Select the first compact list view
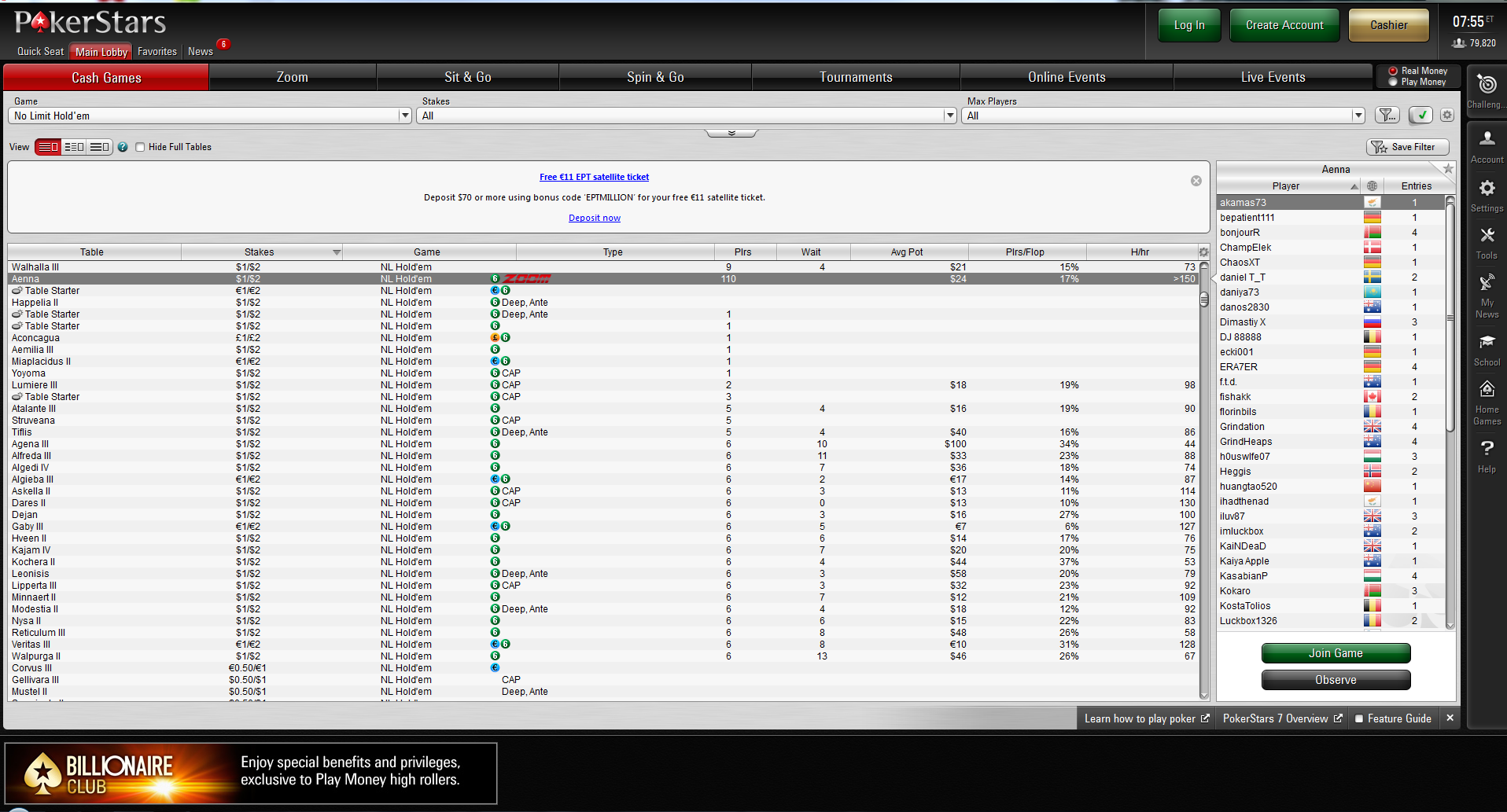Image resolution: width=1507 pixels, height=812 pixels. (x=48, y=147)
